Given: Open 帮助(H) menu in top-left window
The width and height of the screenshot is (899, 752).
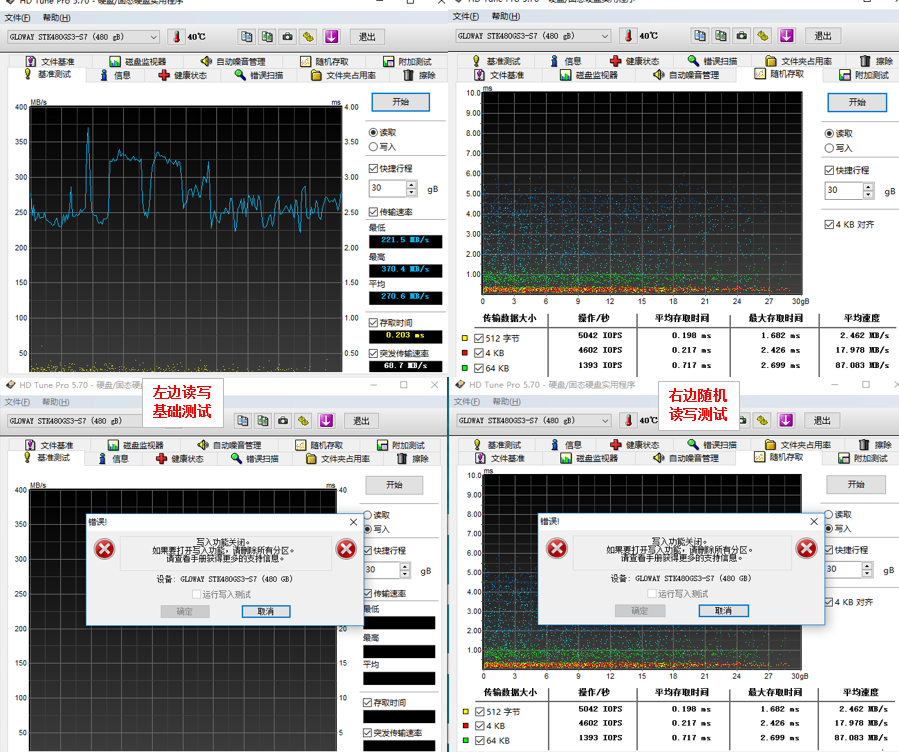Looking at the screenshot, I should 56,18.
